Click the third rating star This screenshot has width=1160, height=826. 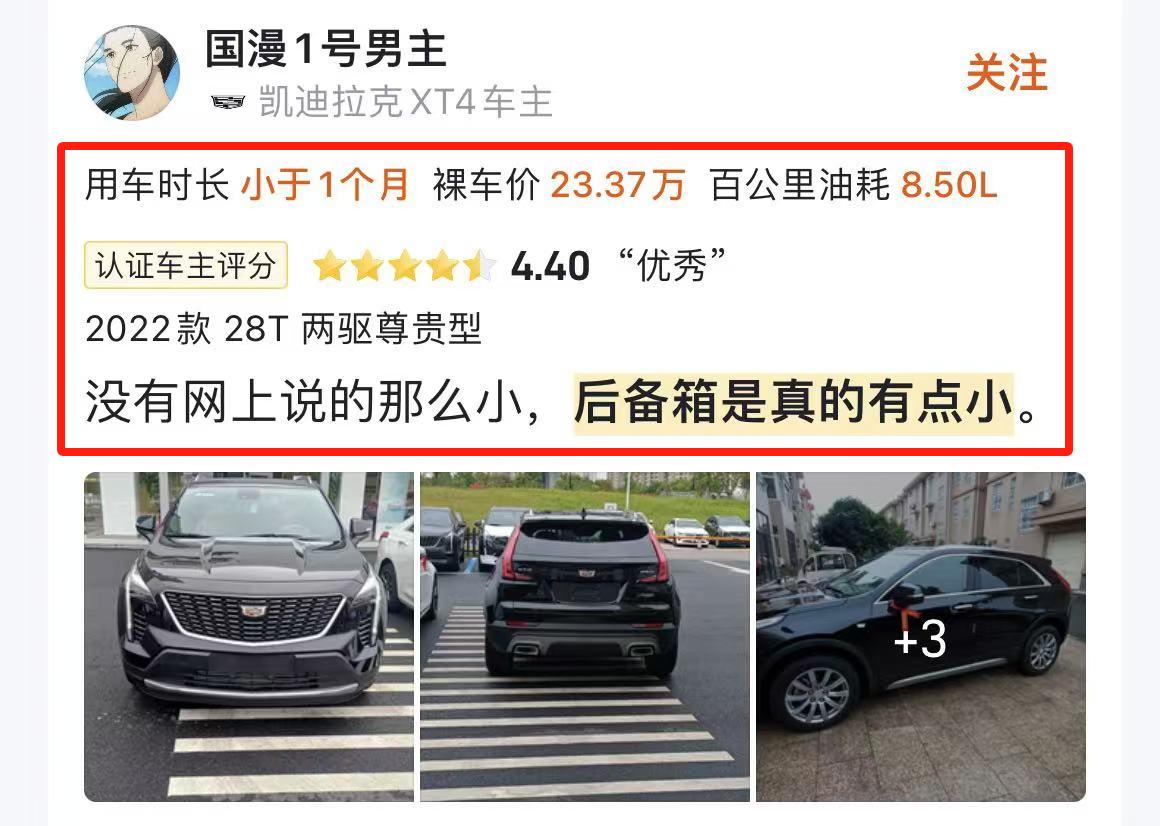405,265
